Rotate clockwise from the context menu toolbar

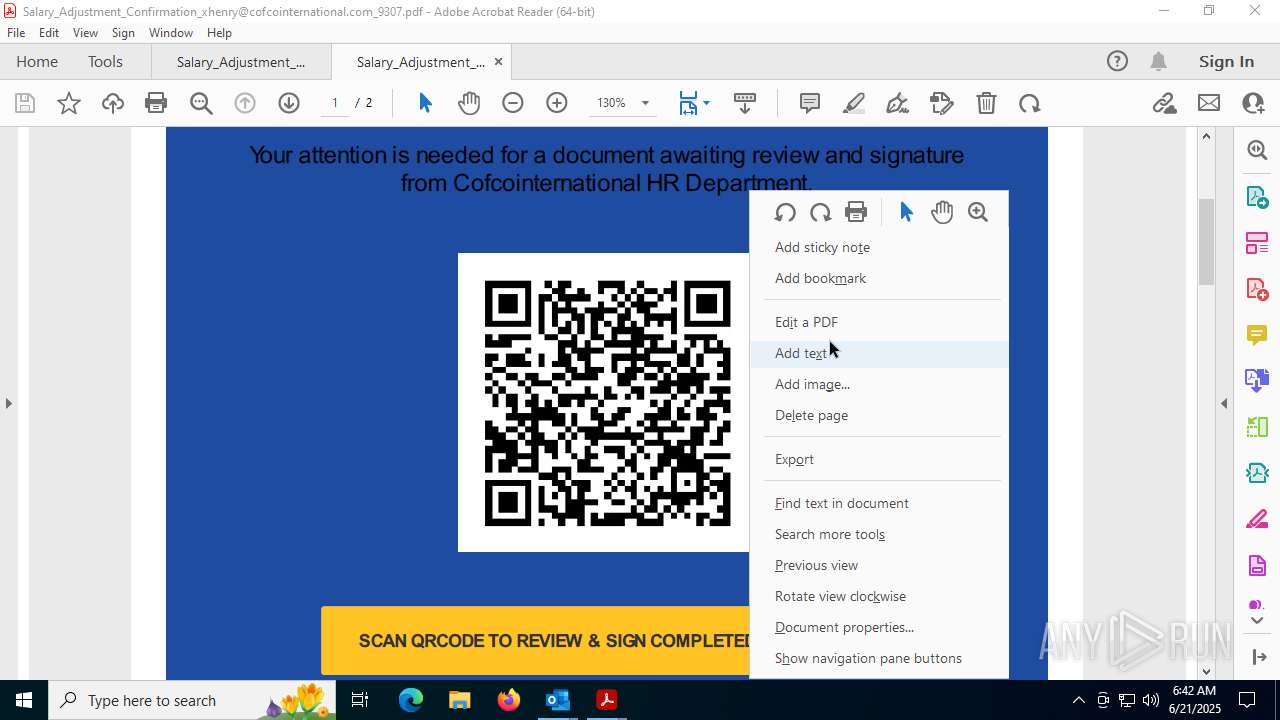coord(821,212)
